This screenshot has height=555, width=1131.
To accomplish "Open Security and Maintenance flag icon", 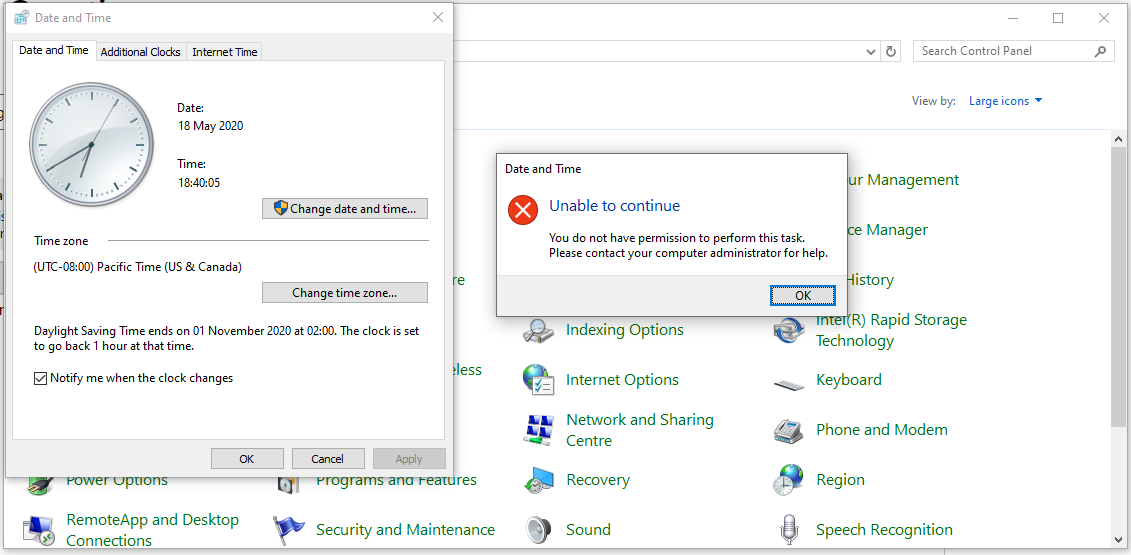I will tap(289, 530).
